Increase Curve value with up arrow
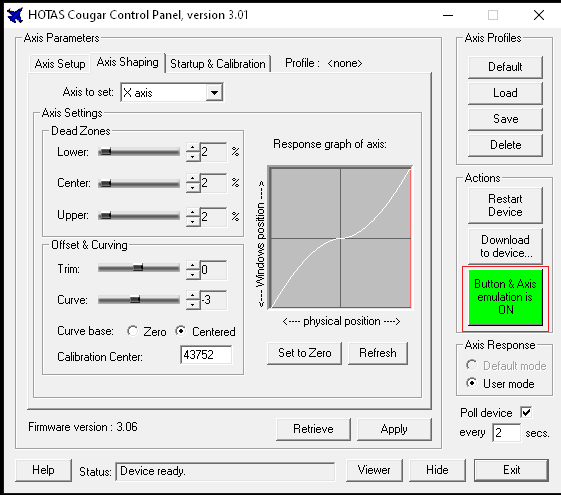 [x=193, y=295]
